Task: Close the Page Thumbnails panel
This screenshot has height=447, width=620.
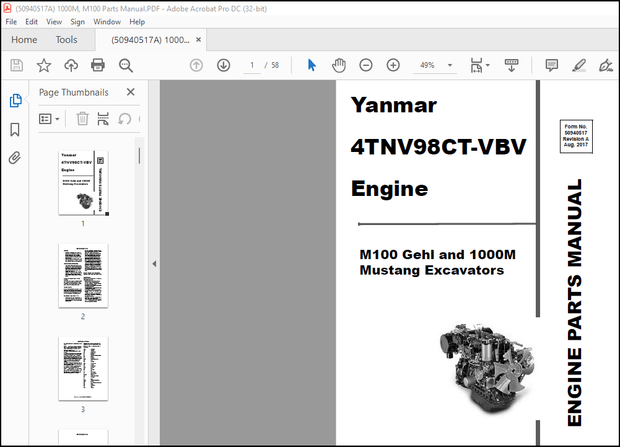Action: (130, 92)
